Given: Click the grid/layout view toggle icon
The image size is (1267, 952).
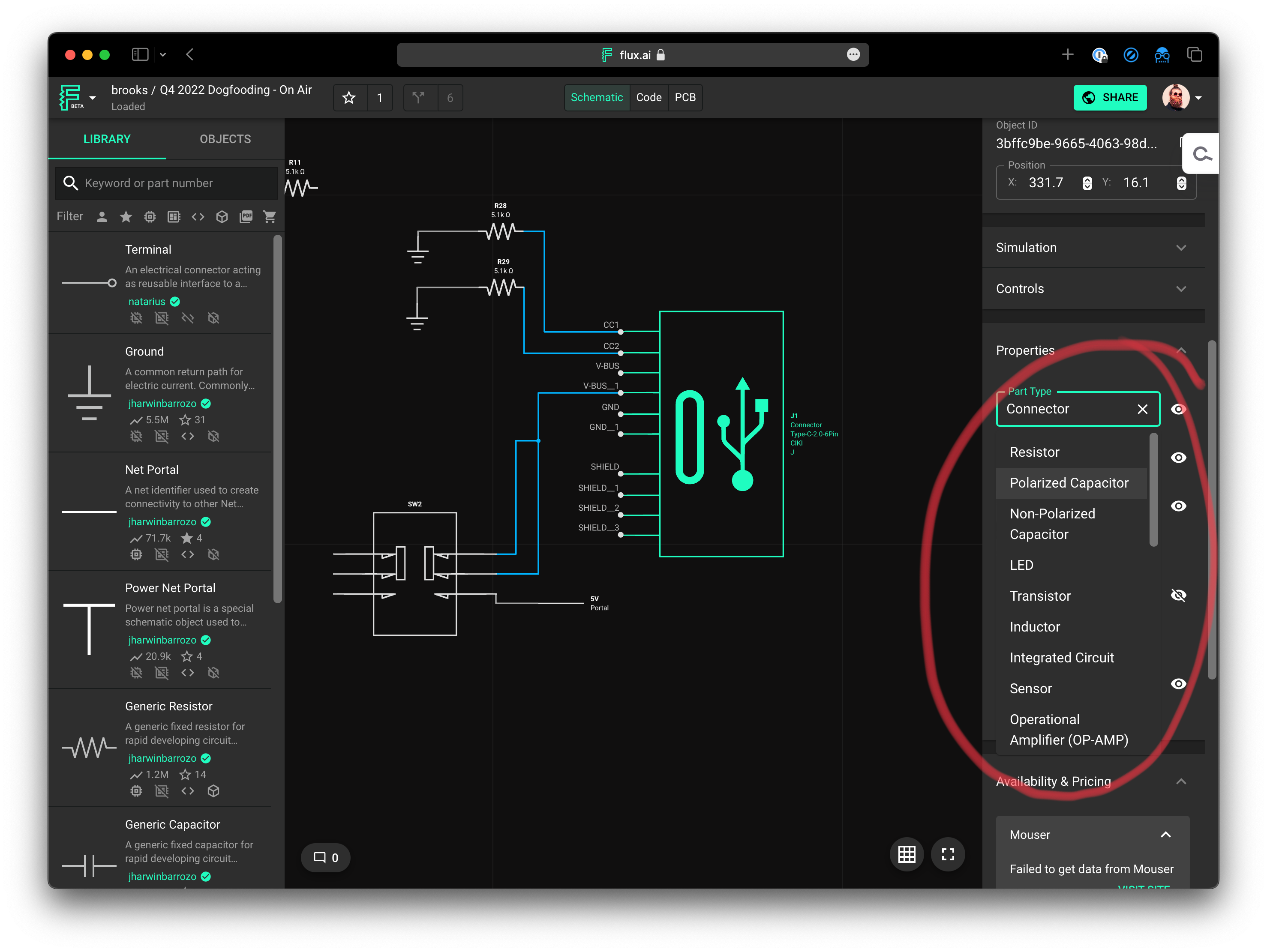Looking at the screenshot, I should tap(907, 854).
